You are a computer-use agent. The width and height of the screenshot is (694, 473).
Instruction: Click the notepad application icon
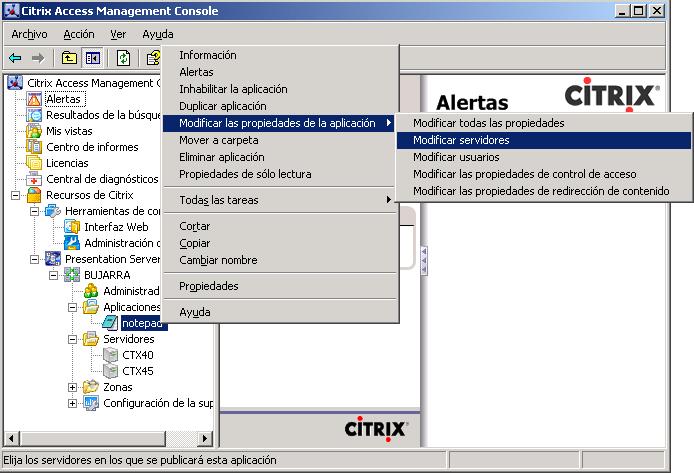pyautogui.click(x=110, y=323)
